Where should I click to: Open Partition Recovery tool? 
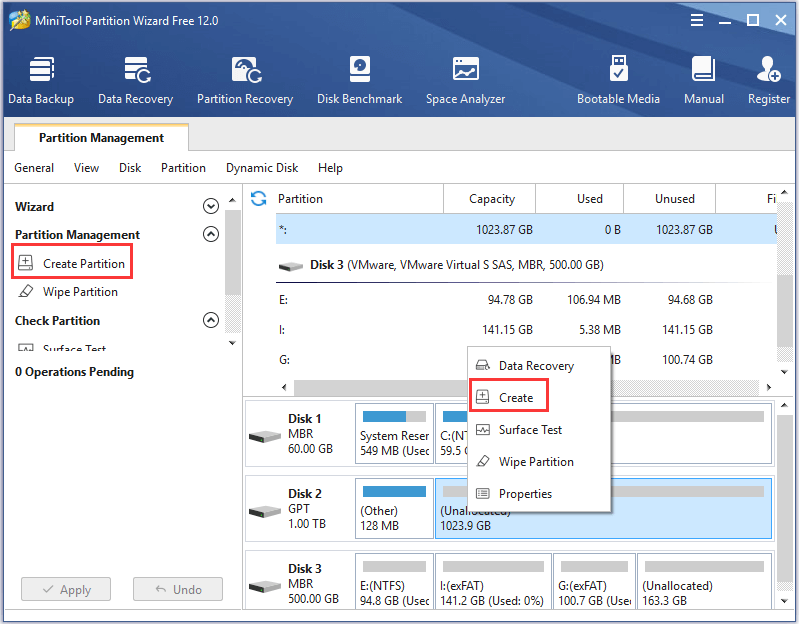(x=245, y=80)
